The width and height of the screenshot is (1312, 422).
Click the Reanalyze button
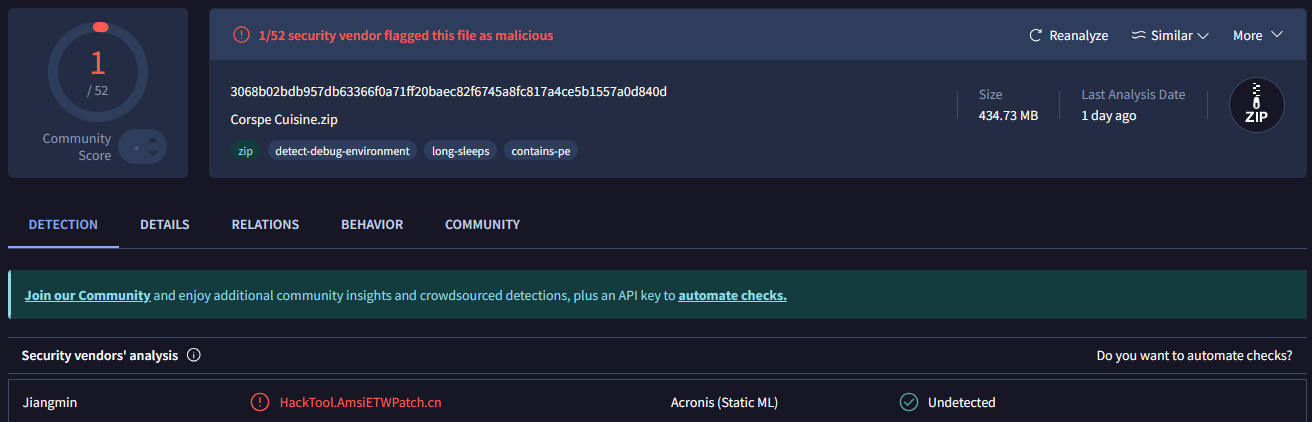click(1068, 35)
